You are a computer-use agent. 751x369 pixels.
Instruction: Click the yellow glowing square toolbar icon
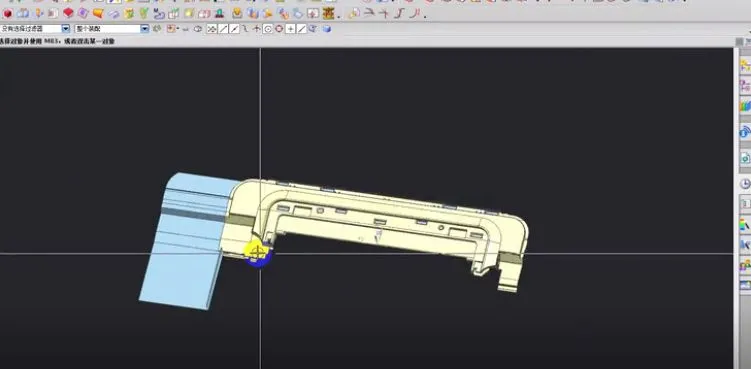click(x=189, y=13)
